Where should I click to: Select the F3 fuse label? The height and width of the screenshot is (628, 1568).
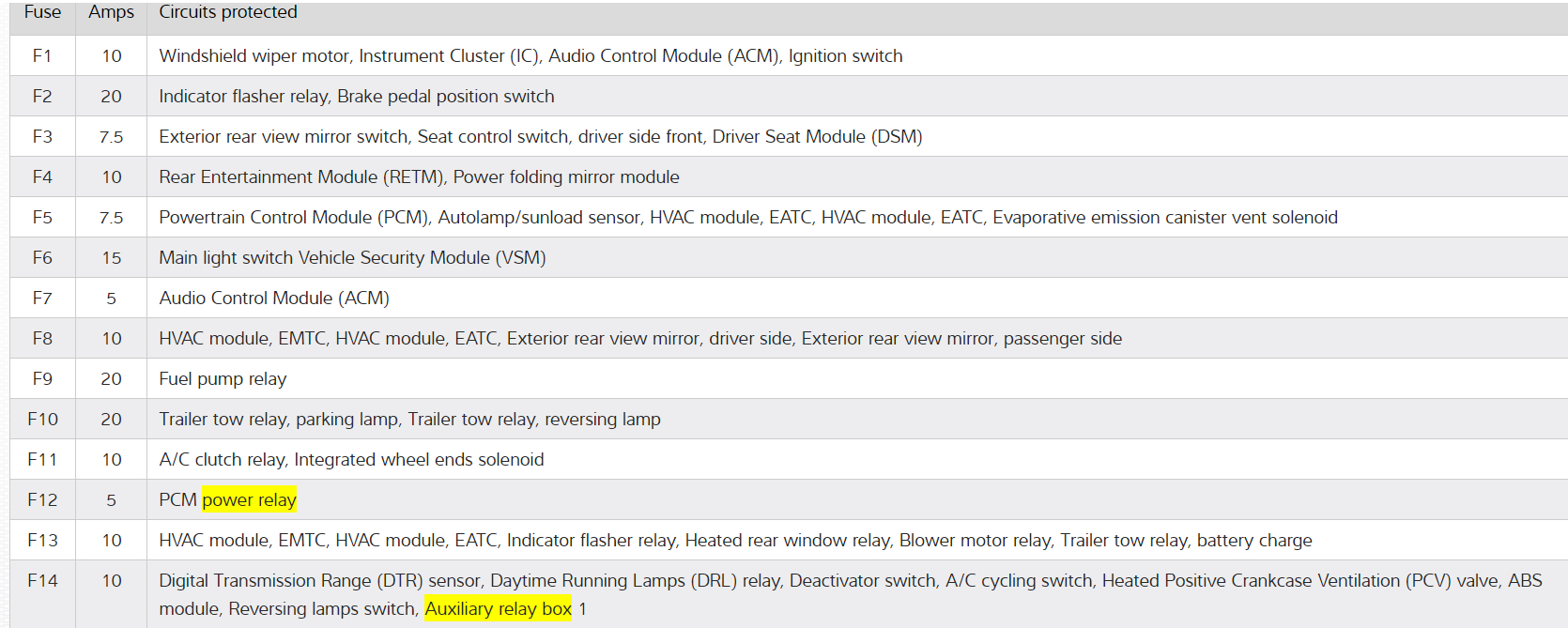(42, 137)
